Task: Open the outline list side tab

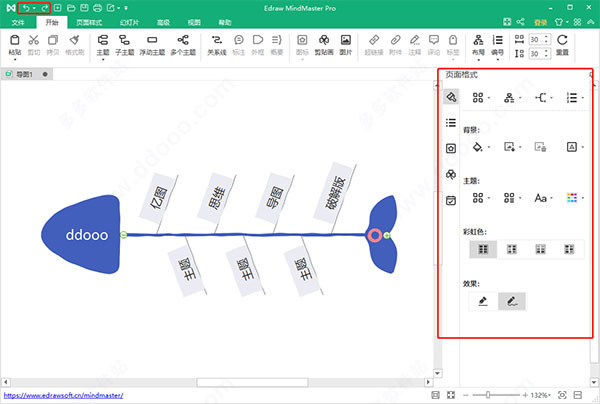Action: [x=450, y=123]
